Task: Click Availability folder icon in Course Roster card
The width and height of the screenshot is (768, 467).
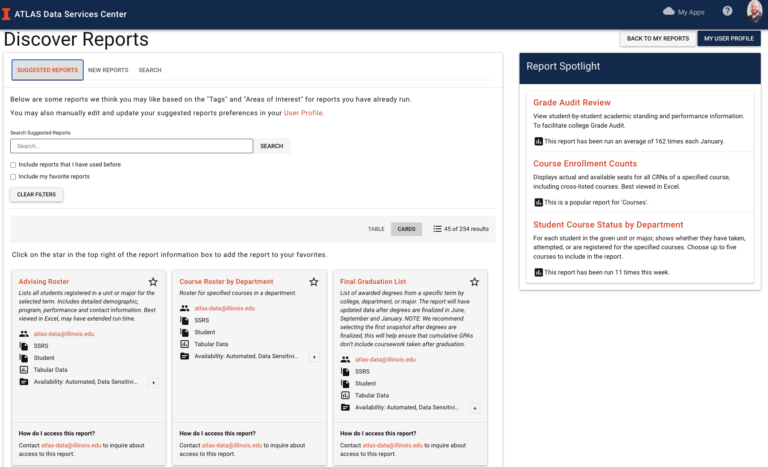Action: pos(184,356)
